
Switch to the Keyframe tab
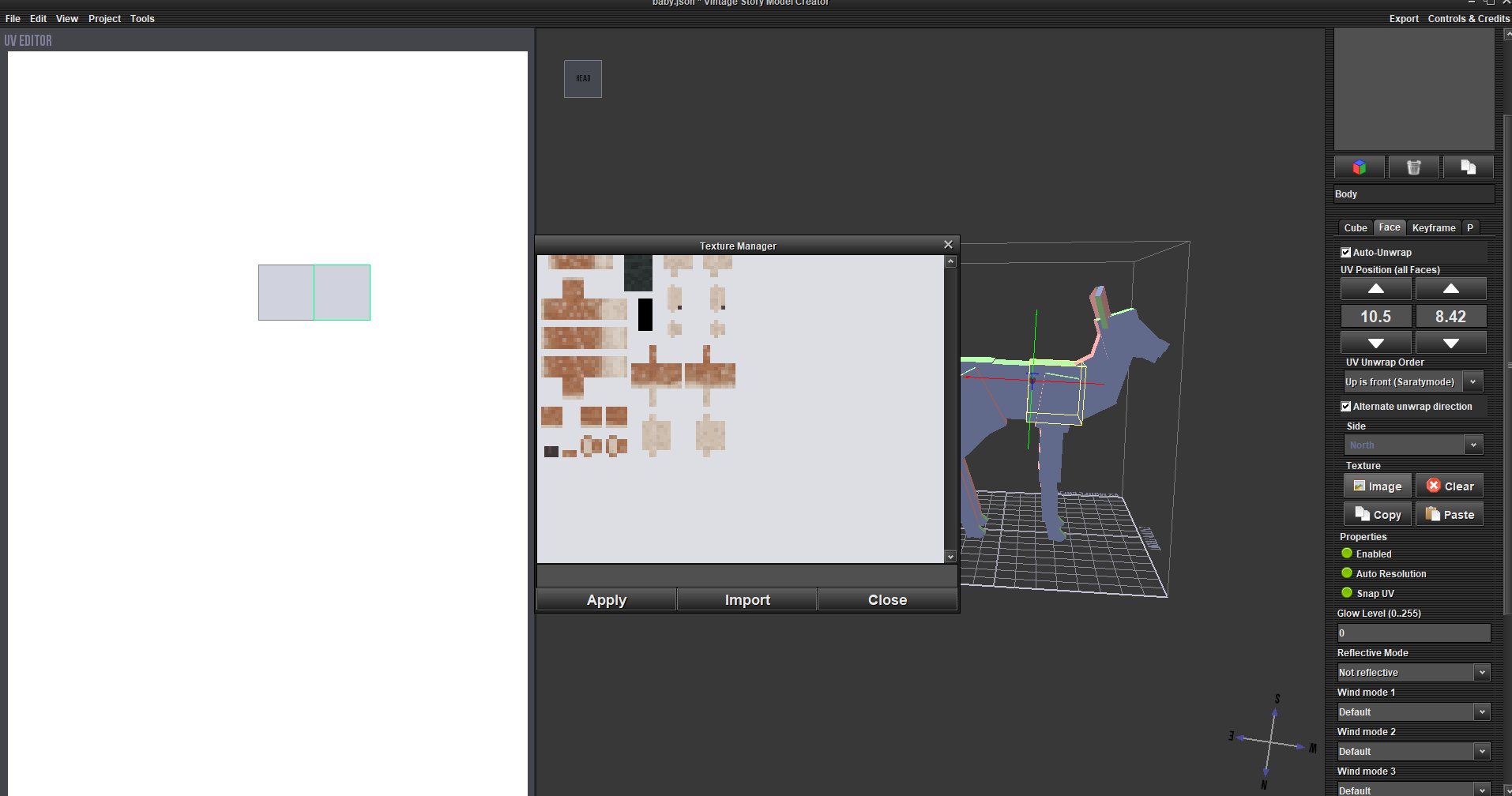(x=1433, y=228)
